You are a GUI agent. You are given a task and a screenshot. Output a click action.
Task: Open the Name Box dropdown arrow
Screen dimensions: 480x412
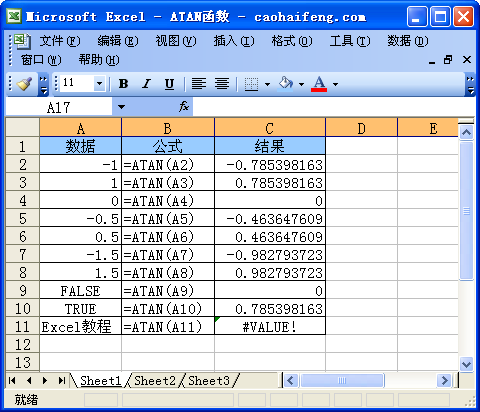coord(121,107)
